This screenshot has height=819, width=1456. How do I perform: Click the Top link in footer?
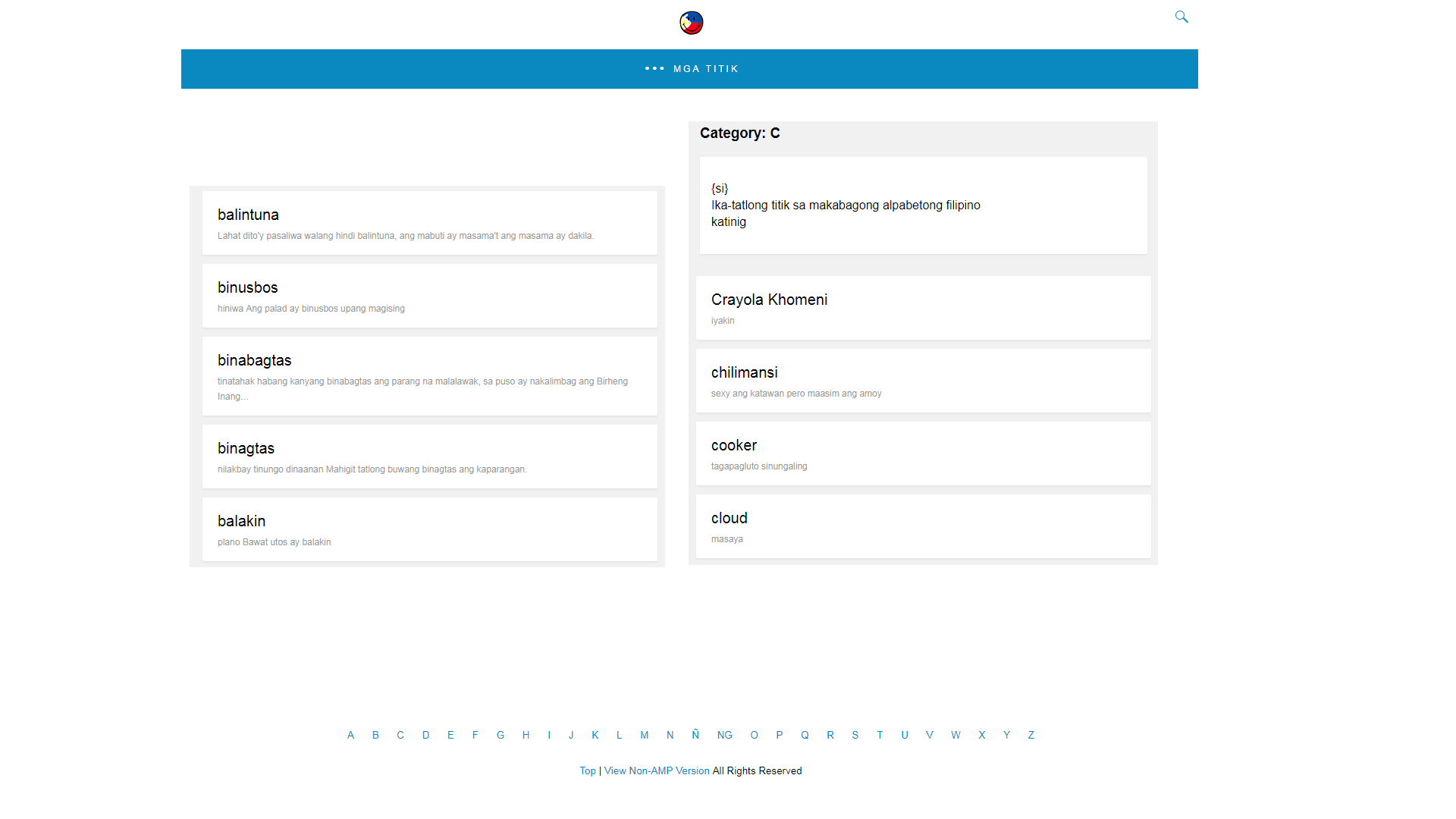click(x=587, y=770)
